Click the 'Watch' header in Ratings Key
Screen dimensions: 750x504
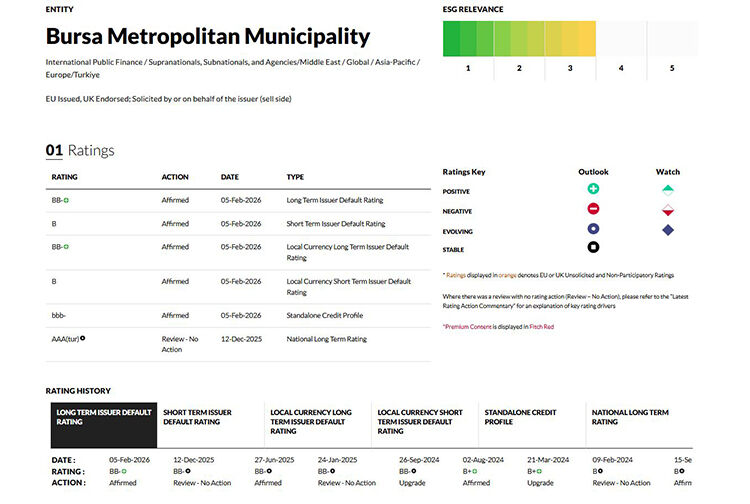coord(668,172)
